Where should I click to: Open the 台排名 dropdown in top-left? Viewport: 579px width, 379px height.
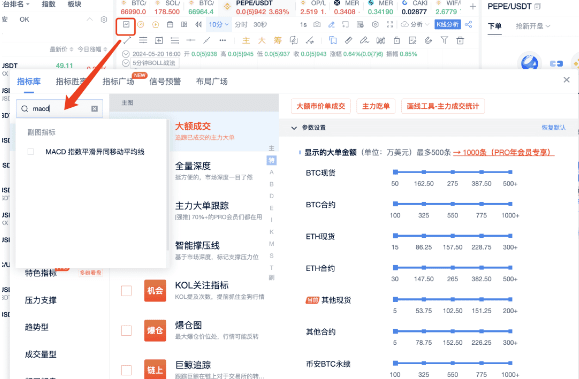(x=16, y=4)
